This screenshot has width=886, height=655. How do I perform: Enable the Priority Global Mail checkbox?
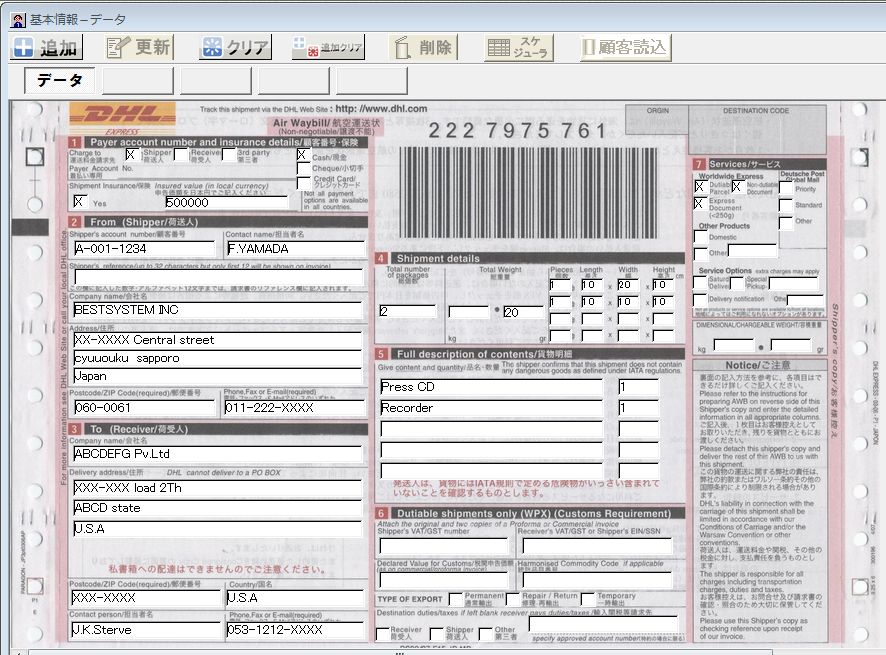(x=786, y=188)
